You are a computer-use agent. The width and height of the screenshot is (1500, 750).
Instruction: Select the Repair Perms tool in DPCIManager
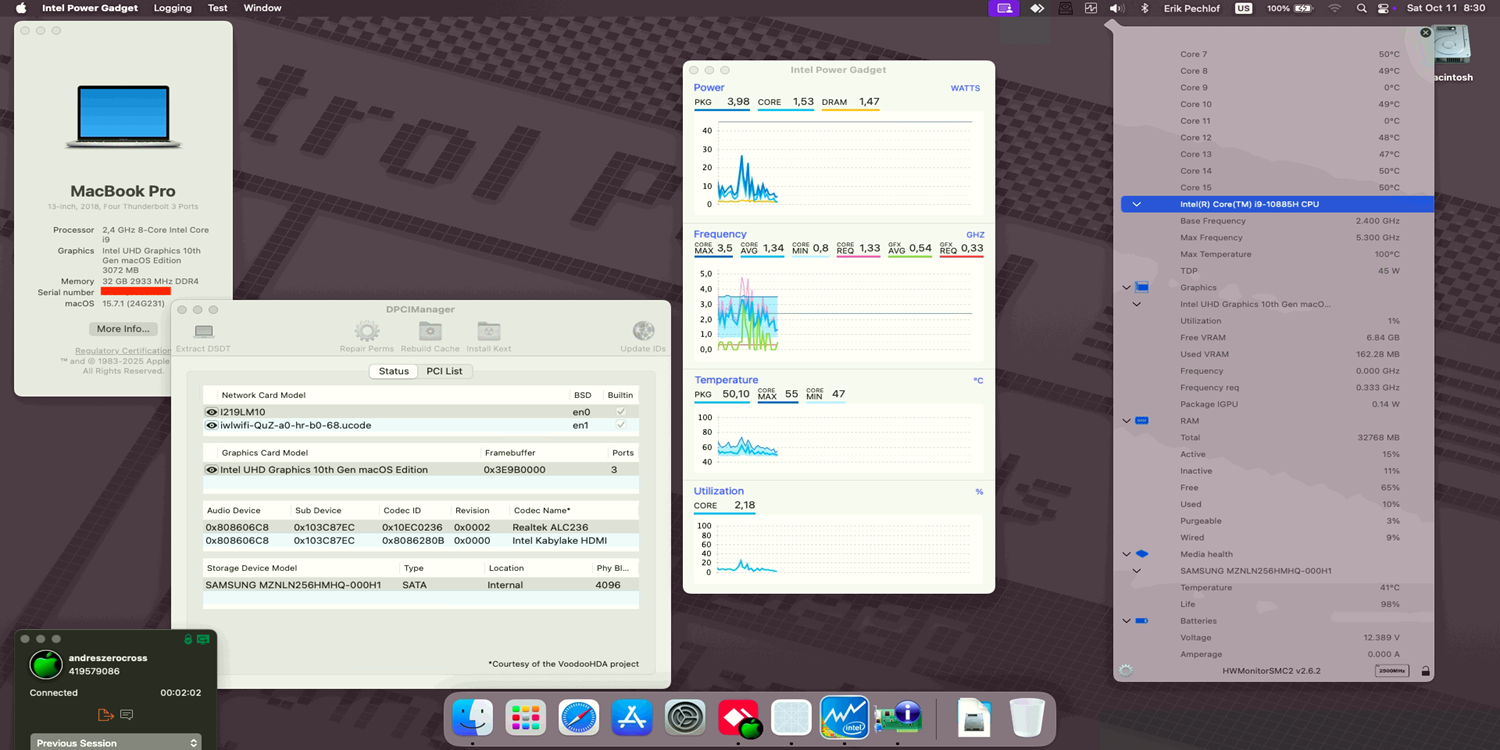[x=366, y=334]
